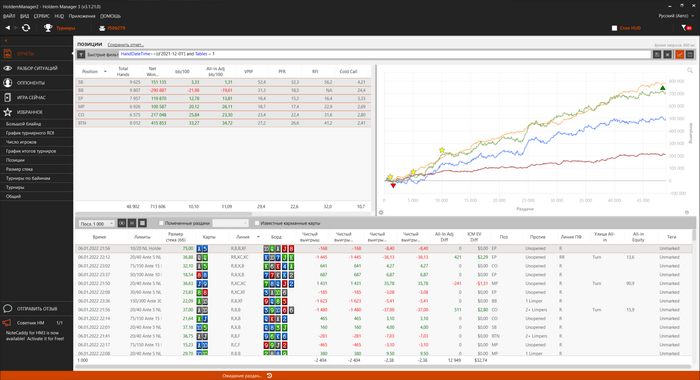Open the Число игроков report
700x380 pixels.
(21, 142)
